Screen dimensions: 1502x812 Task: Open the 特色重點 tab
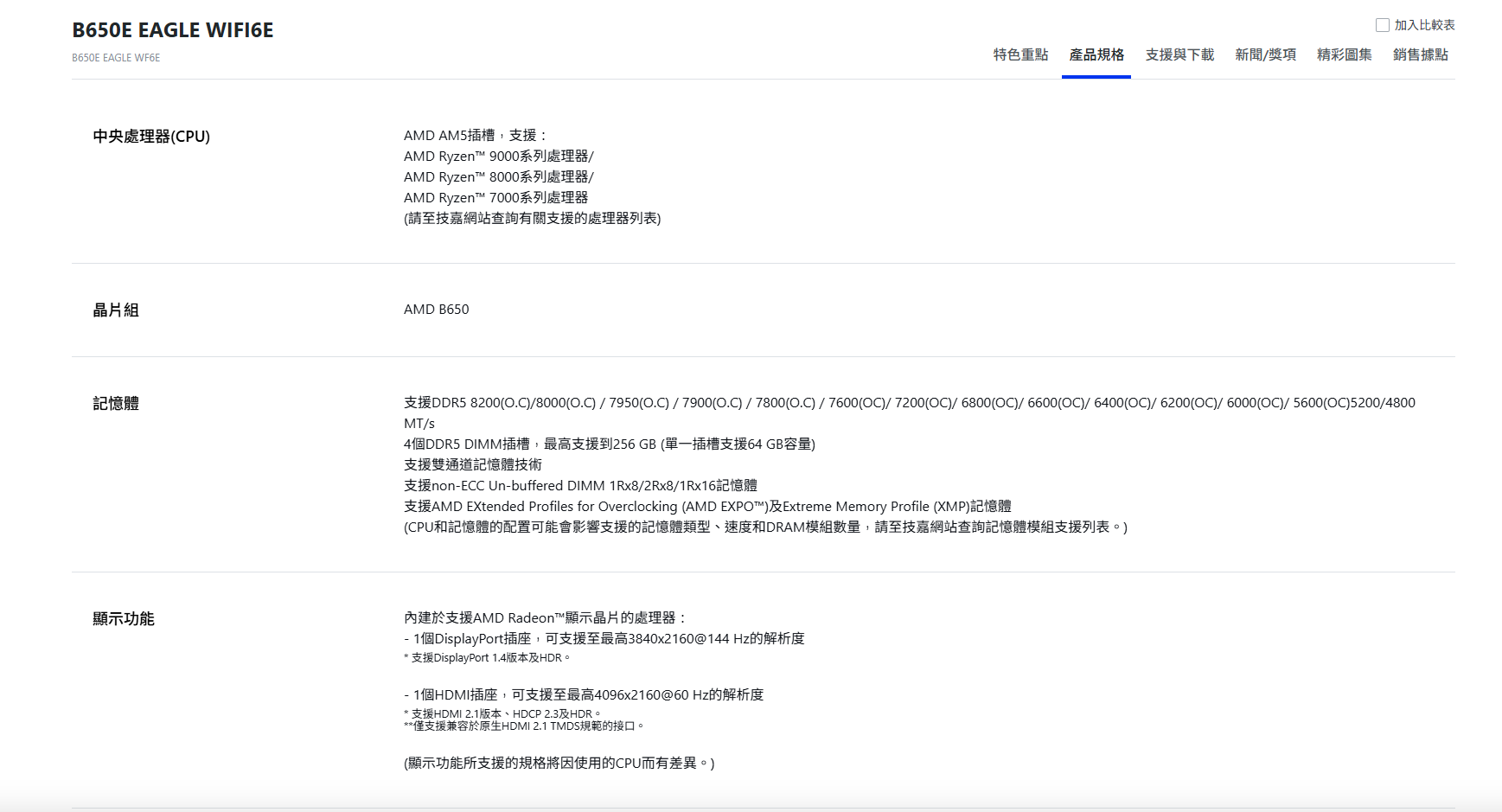tap(1020, 54)
